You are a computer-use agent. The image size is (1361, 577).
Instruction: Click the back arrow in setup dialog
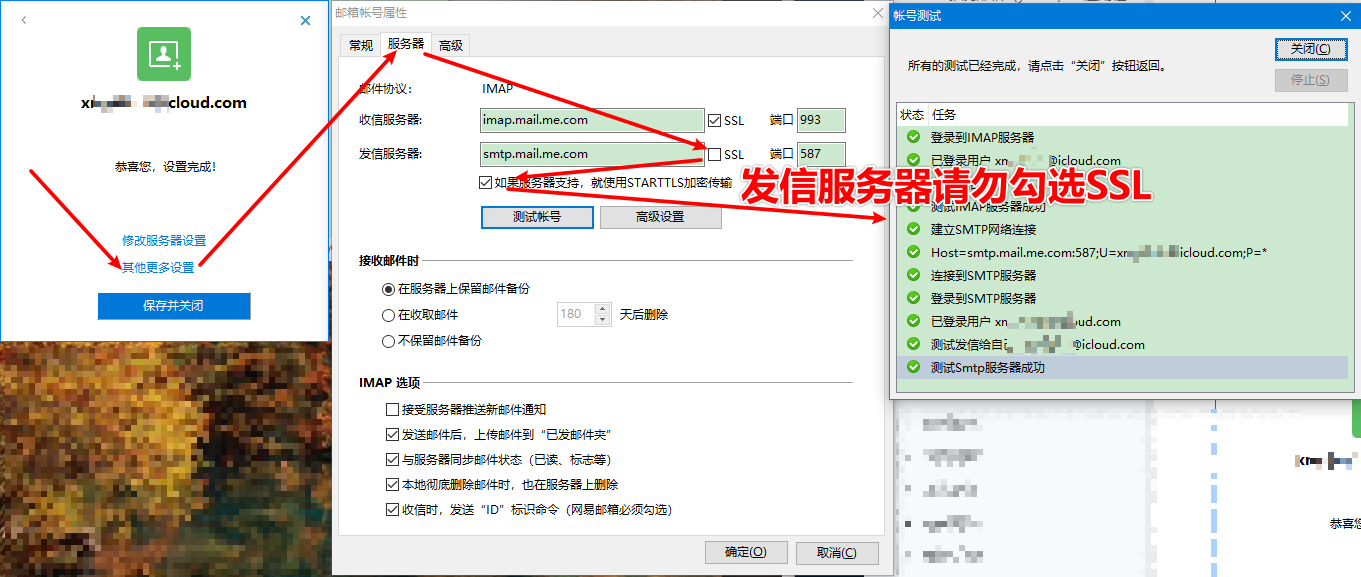[x=24, y=20]
